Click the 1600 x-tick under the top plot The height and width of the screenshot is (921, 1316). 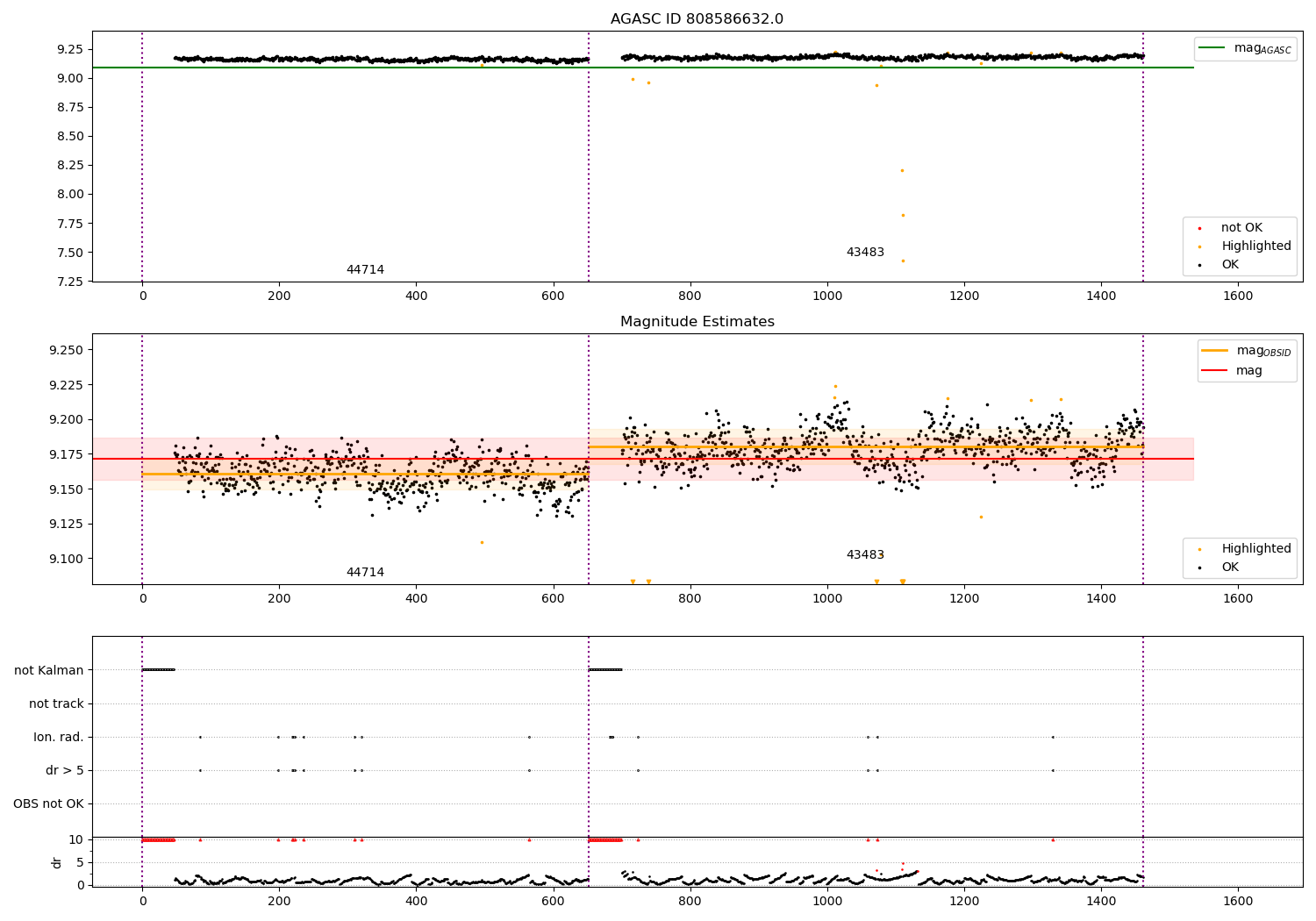pyautogui.click(x=1238, y=296)
